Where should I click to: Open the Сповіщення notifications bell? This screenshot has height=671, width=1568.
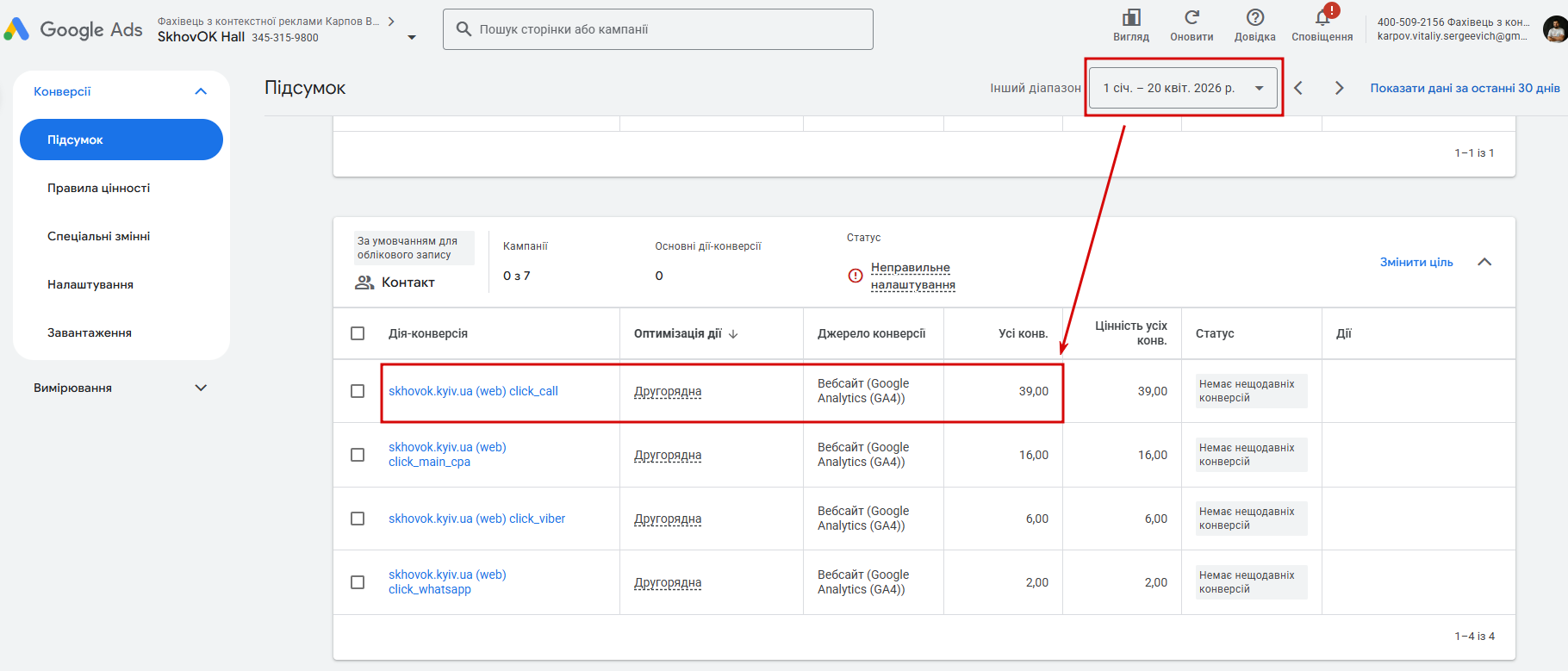point(1322,18)
